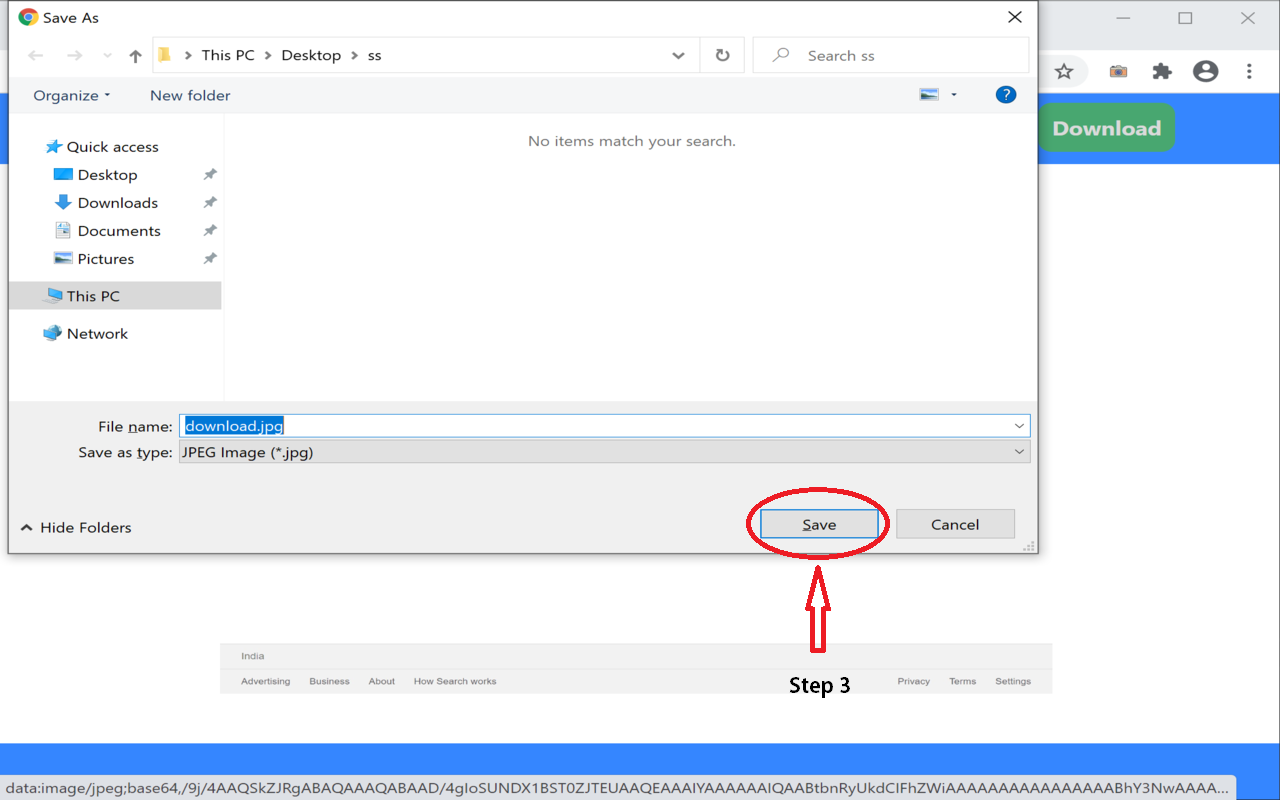Open Chrome's three-dot menu
1280x800 pixels.
click(x=1248, y=71)
